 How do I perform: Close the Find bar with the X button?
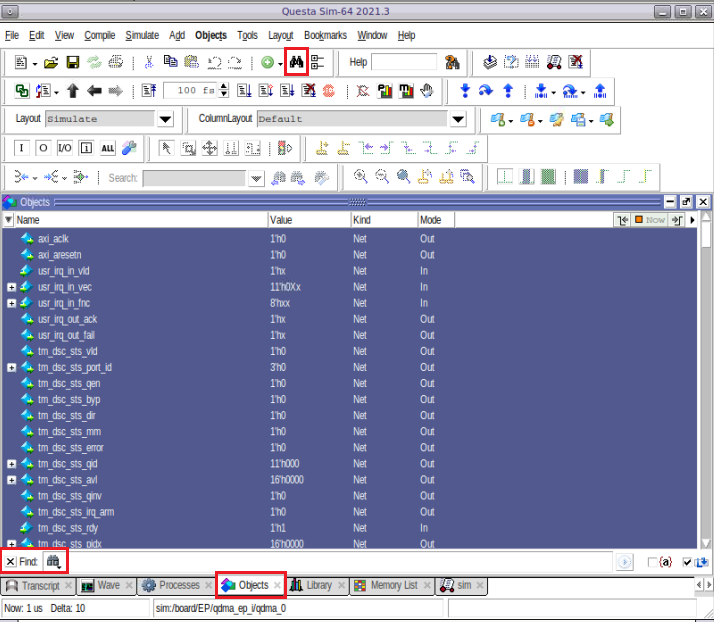[9, 562]
